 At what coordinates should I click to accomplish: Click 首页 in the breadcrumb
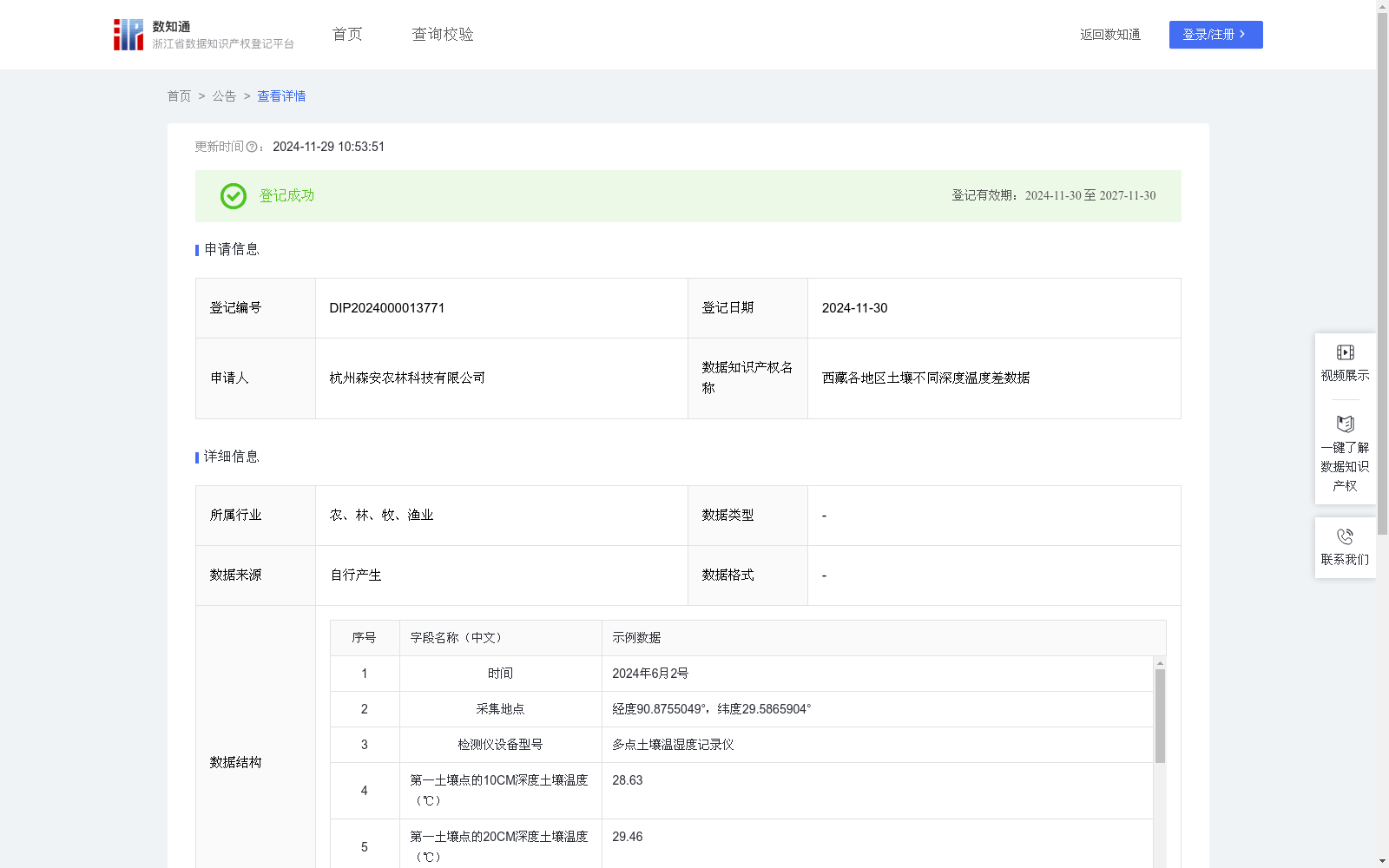(x=179, y=96)
